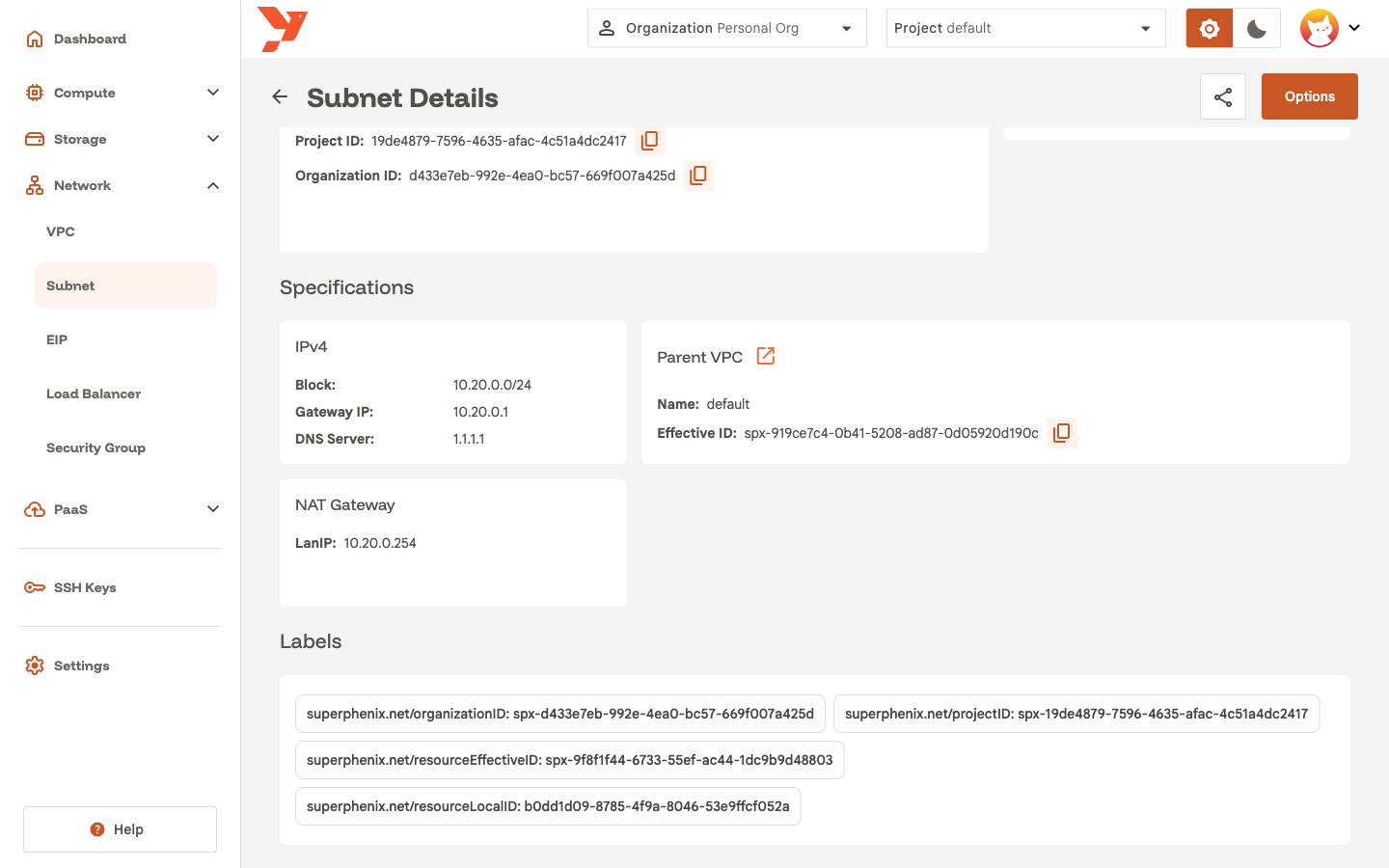Viewport: 1389px width, 868px height.
Task: Switch to light theme mode
Action: coord(1210,28)
